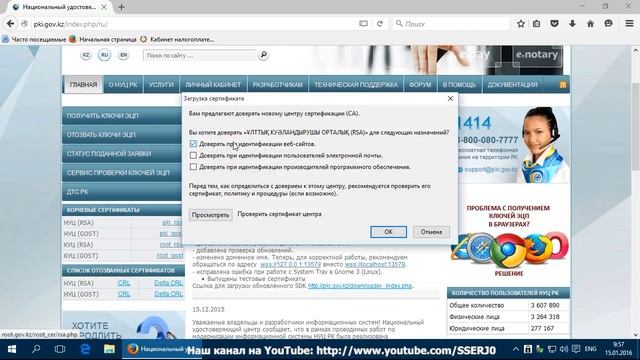Viewport: 640px width, 360px height.
Task: Open ЛИЧНЫЙ КАБИНЕТ navigation tab
Action: coord(213,84)
